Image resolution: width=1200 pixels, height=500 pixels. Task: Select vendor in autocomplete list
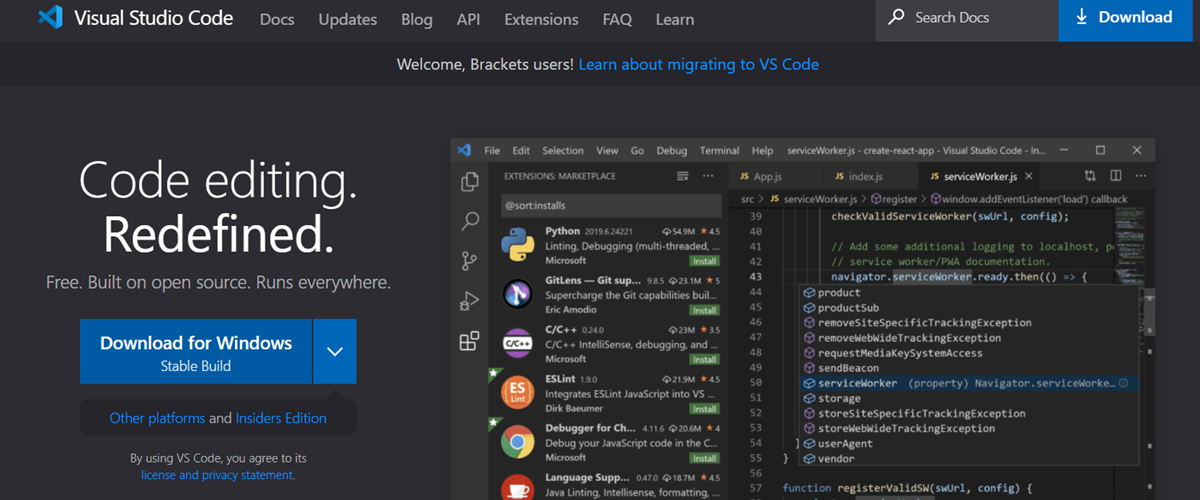click(x=970, y=458)
